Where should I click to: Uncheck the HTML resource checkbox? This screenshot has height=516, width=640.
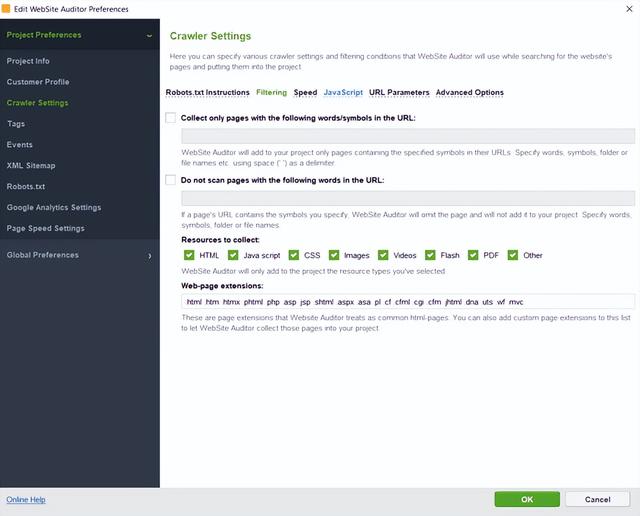(189, 255)
